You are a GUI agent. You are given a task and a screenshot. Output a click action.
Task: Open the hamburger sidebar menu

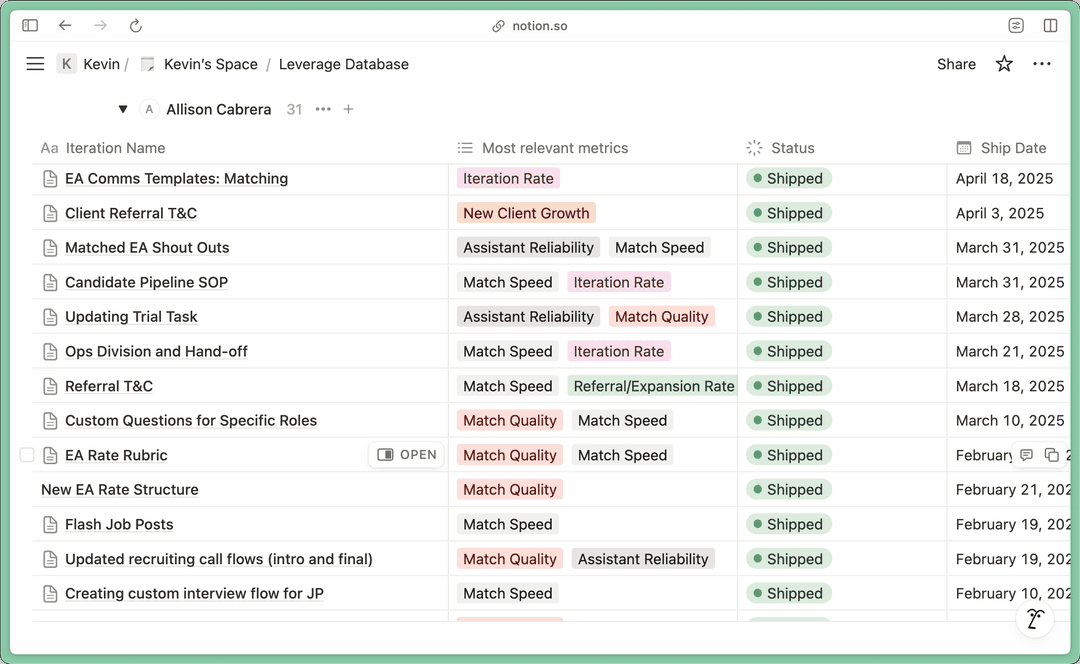pos(35,64)
